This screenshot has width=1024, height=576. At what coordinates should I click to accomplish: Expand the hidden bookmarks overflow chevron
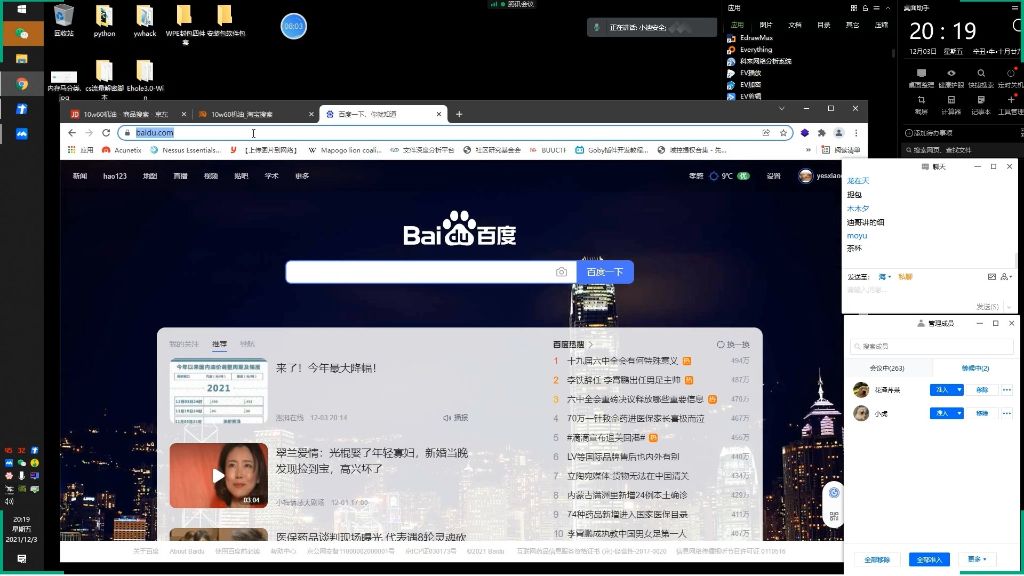tap(808, 150)
